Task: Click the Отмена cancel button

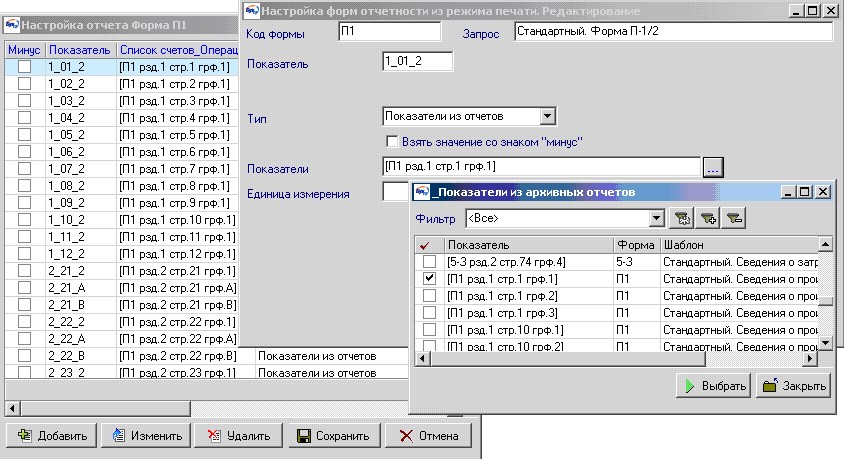Action: click(428, 436)
